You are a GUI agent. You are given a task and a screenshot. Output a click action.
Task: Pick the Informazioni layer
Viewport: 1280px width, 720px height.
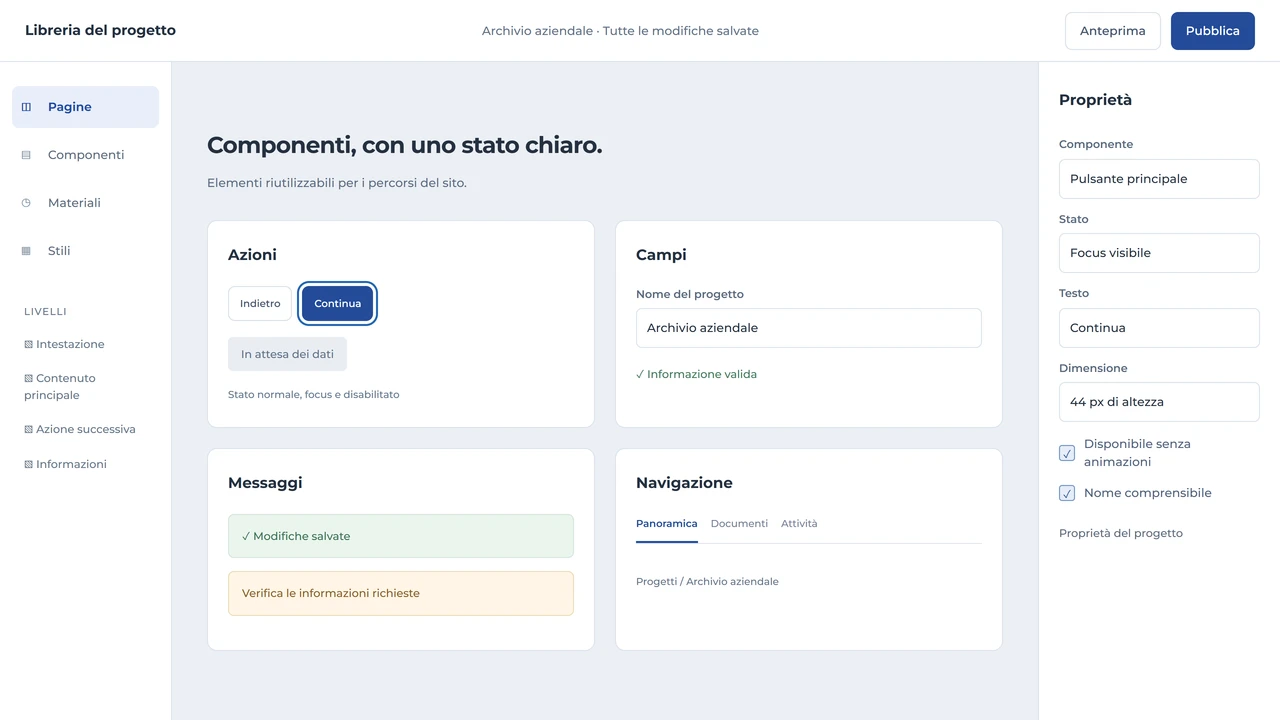coord(65,464)
